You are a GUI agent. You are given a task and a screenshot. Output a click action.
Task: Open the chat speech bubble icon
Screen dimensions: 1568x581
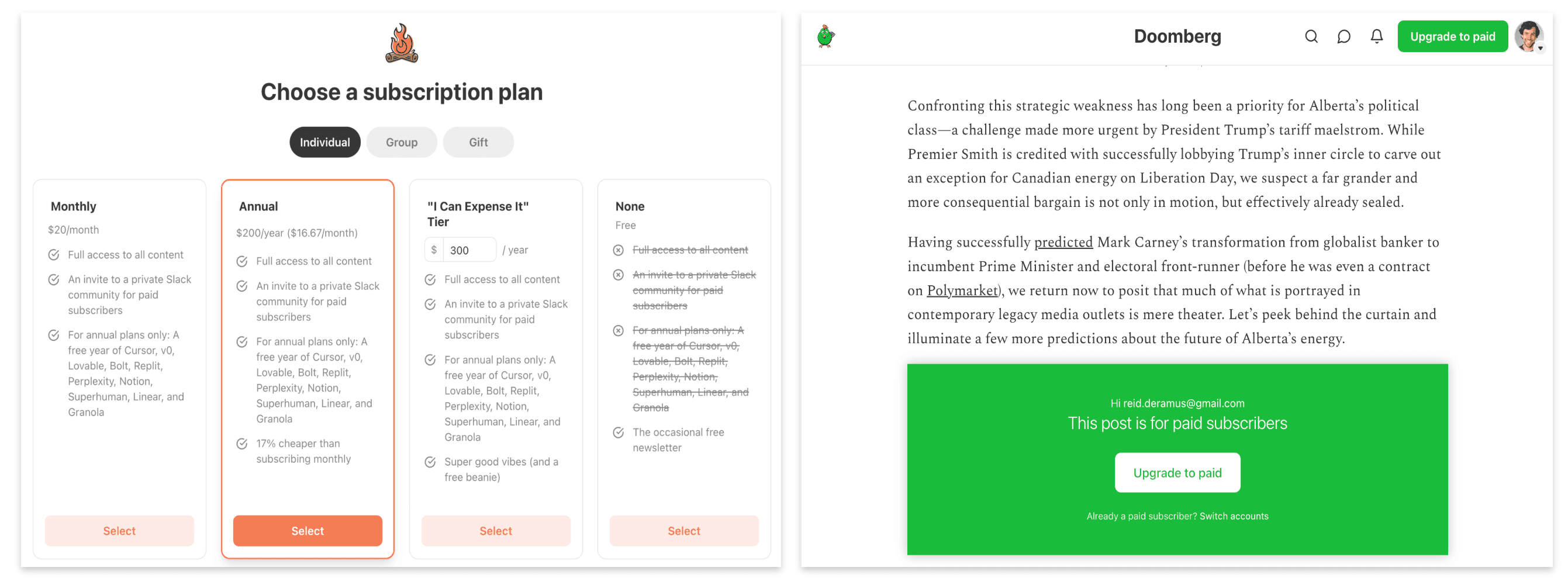click(x=1343, y=36)
